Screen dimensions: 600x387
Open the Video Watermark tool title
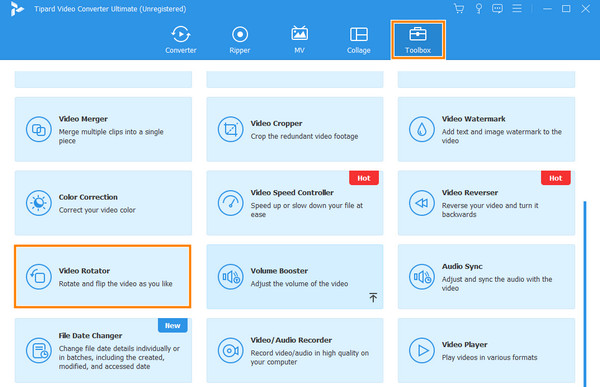point(474,119)
